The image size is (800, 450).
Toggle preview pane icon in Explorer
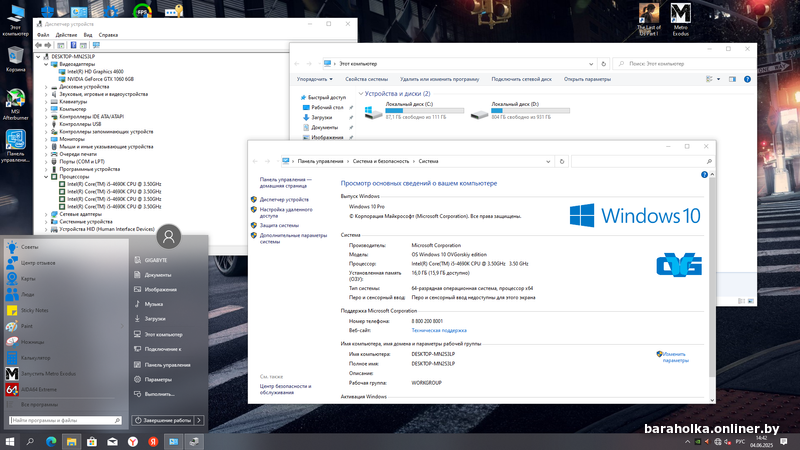pos(733,79)
